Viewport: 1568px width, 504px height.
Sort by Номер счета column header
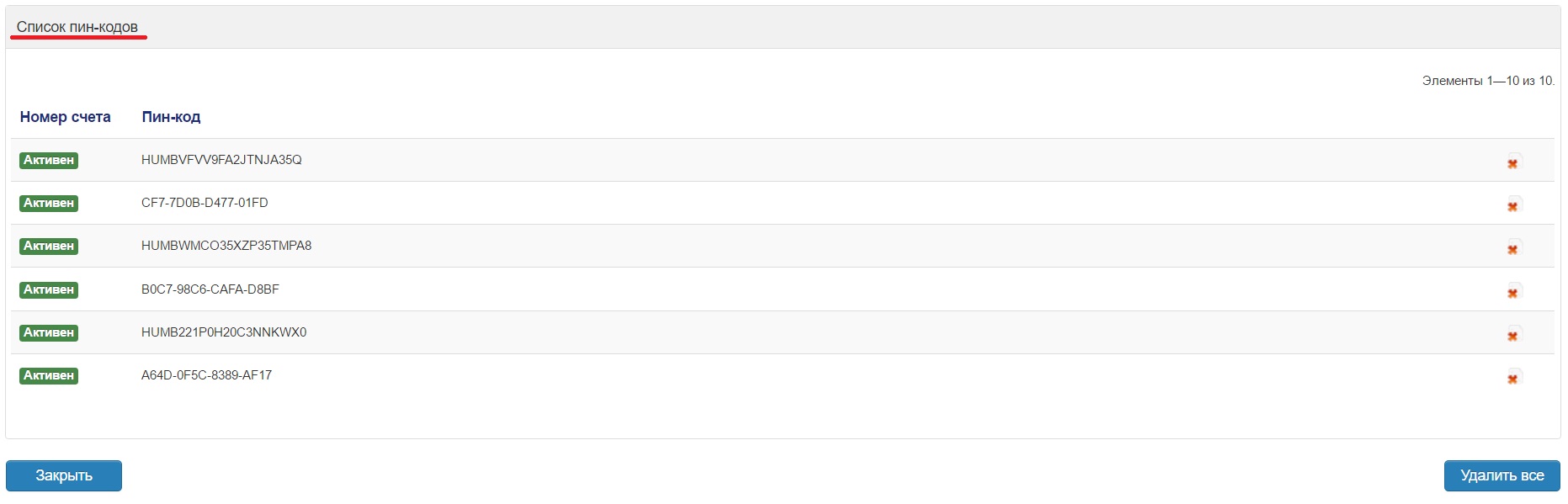point(66,117)
